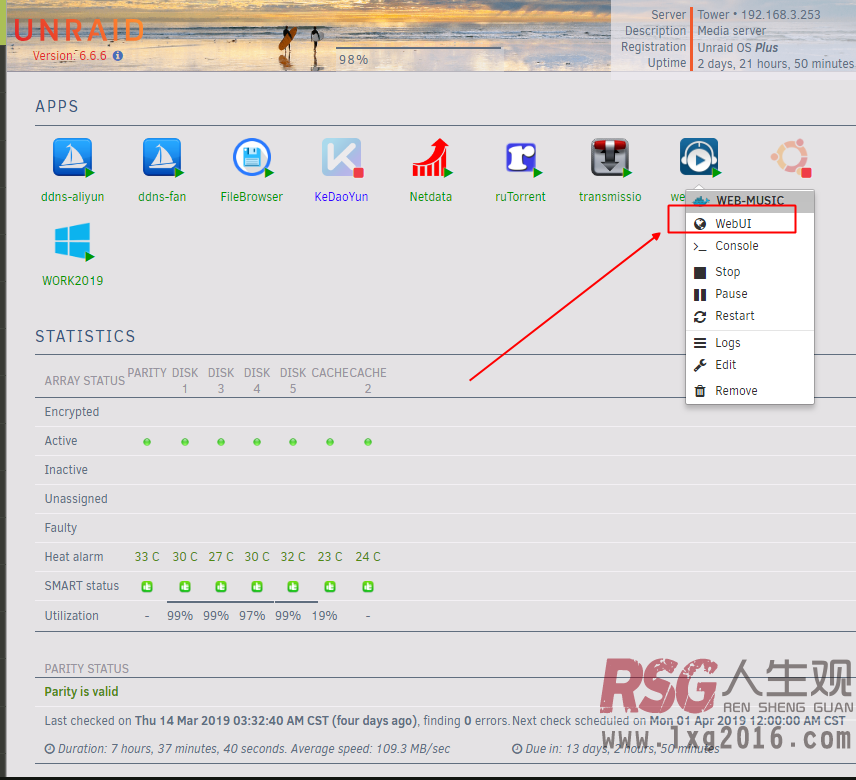Click first Cache SMART status icon
Viewport: 856px width, 780px height.
[x=330, y=587]
